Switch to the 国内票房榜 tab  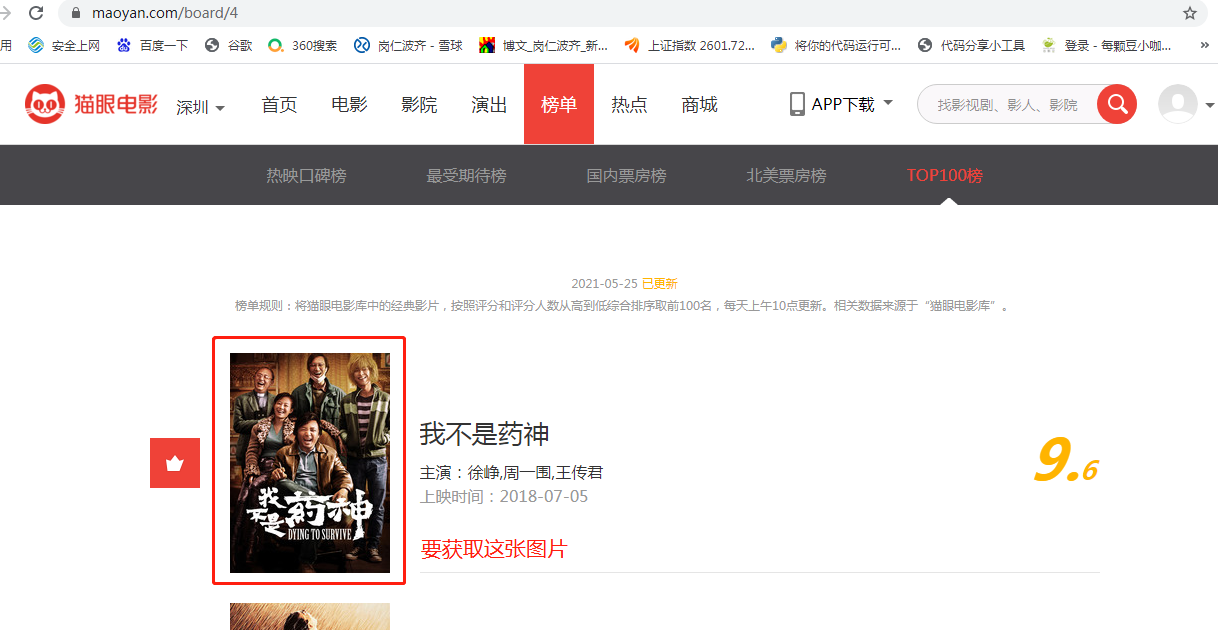point(626,175)
